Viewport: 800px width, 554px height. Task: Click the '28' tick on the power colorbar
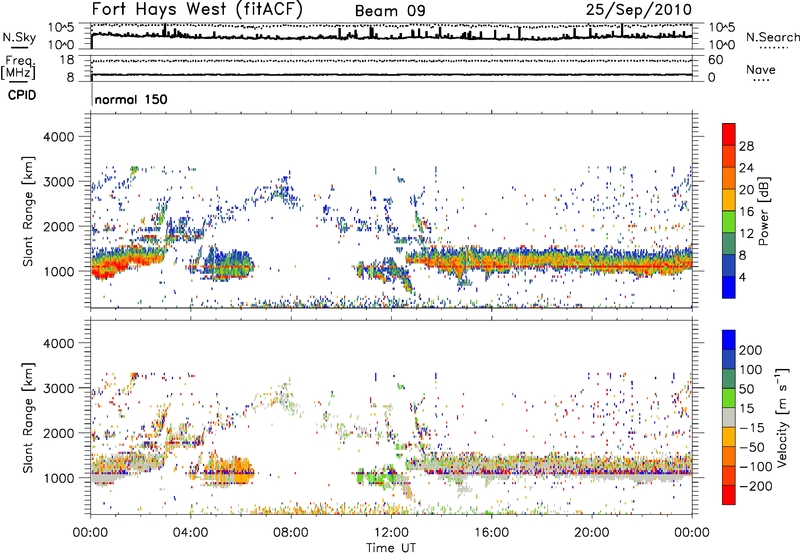coord(746,146)
